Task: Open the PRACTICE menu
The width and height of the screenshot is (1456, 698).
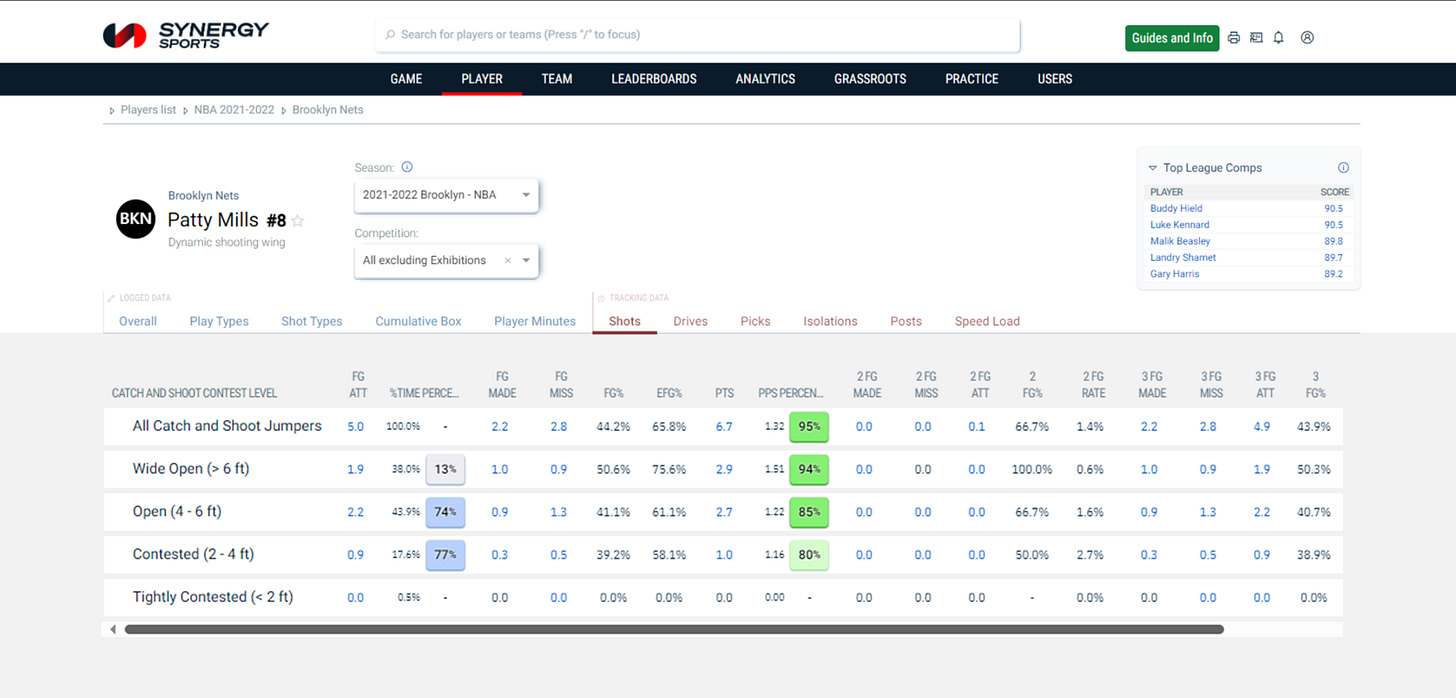Action: (972, 79)
